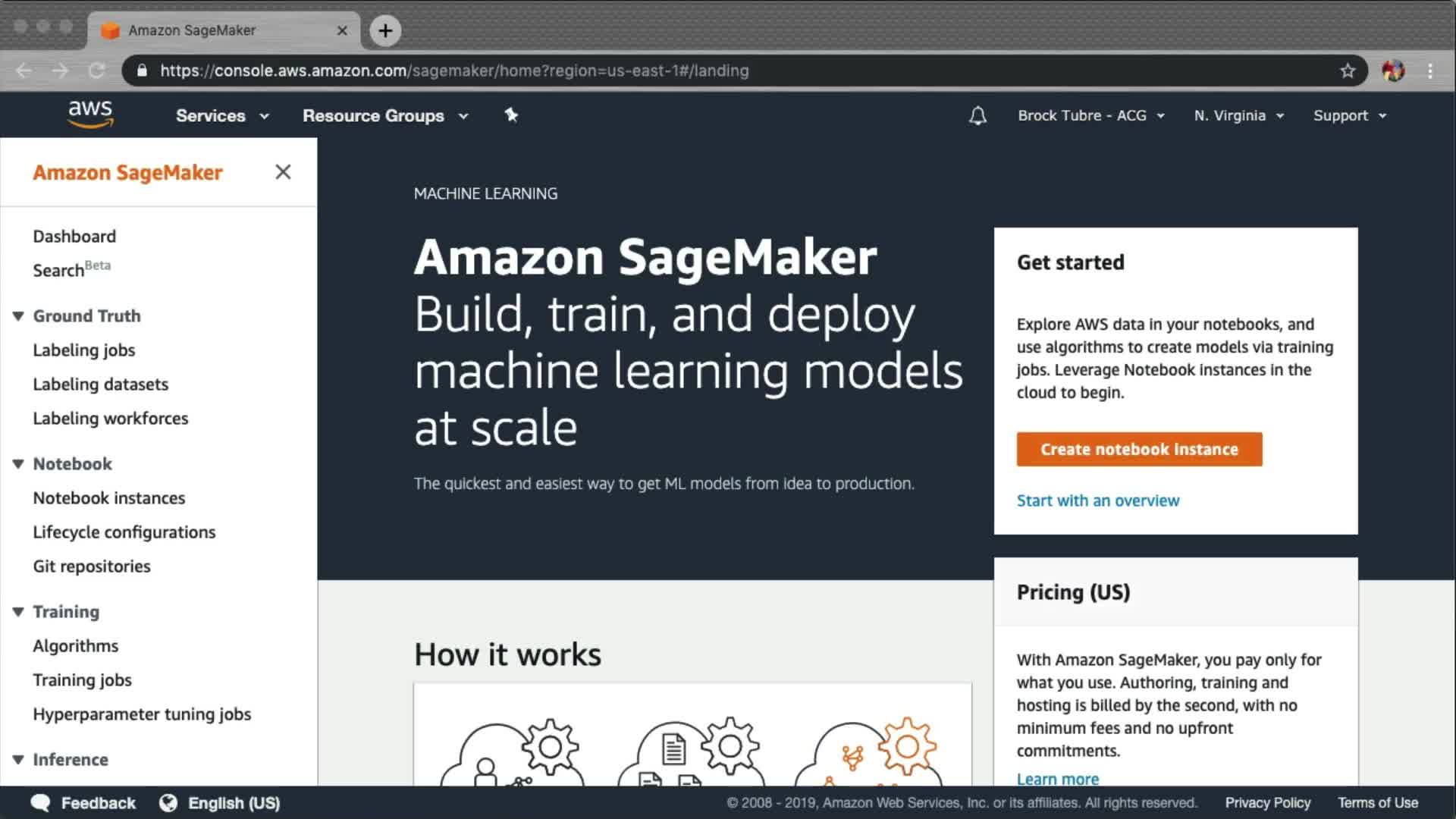
Task: Close the Amazon SageMaker sidebar panel
Action: (283, 172)
